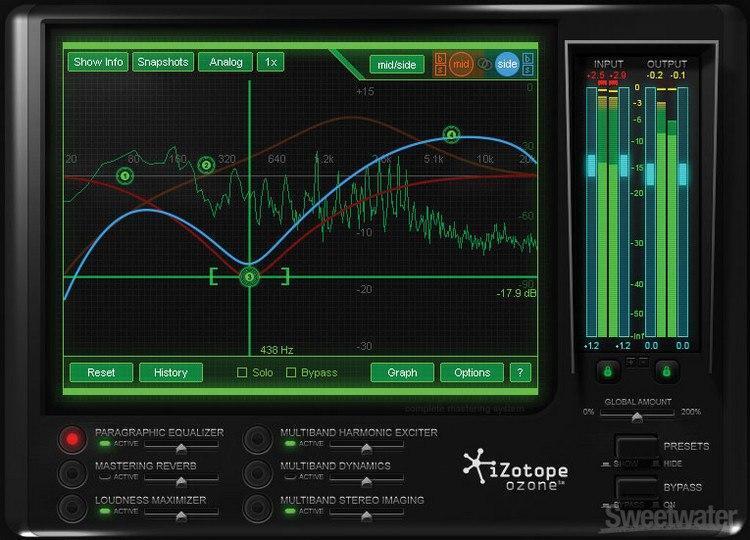Open the Mastering Reverb module with its round button

click(x=72, y=474)
